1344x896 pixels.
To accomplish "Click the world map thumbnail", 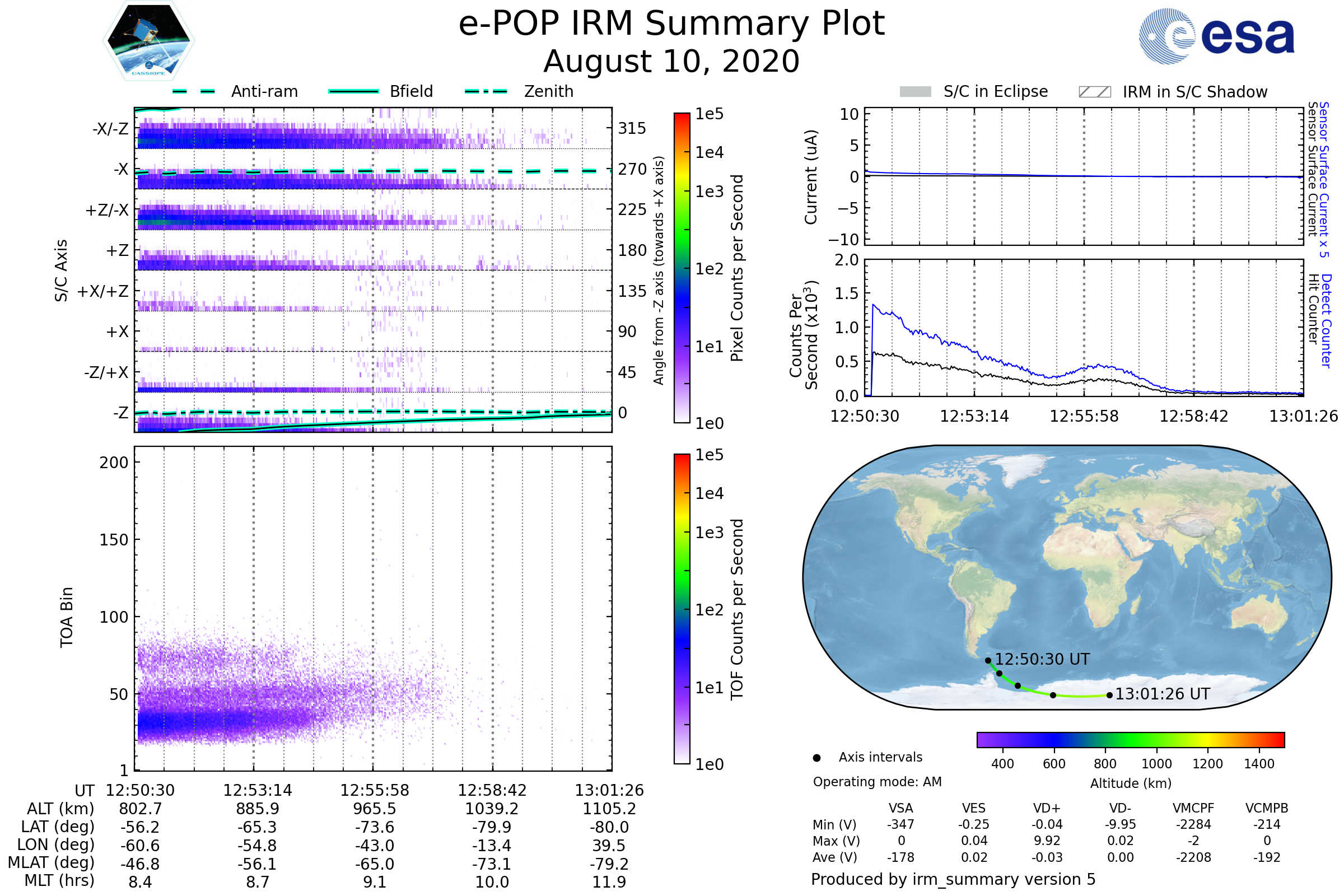I will pos(1066,577).
